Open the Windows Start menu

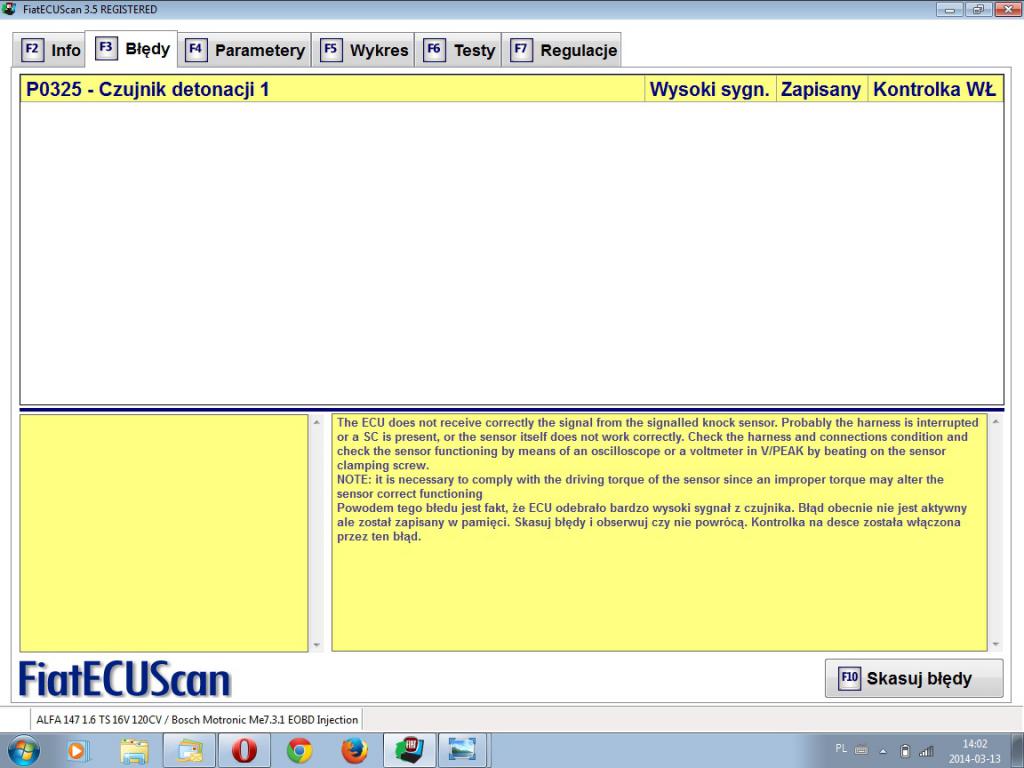click(x=24, y=750)
